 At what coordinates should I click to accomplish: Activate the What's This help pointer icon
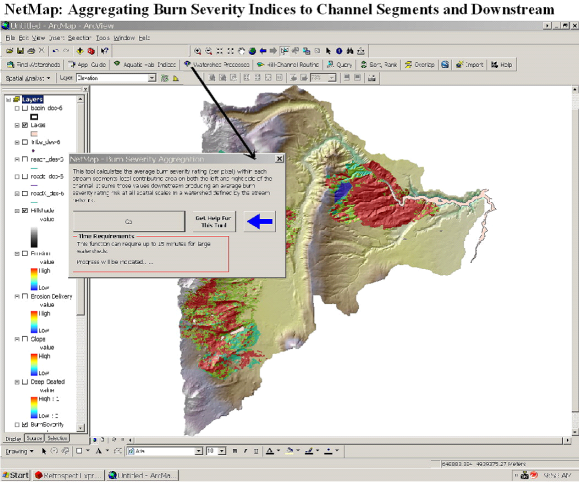click(105, 51)
